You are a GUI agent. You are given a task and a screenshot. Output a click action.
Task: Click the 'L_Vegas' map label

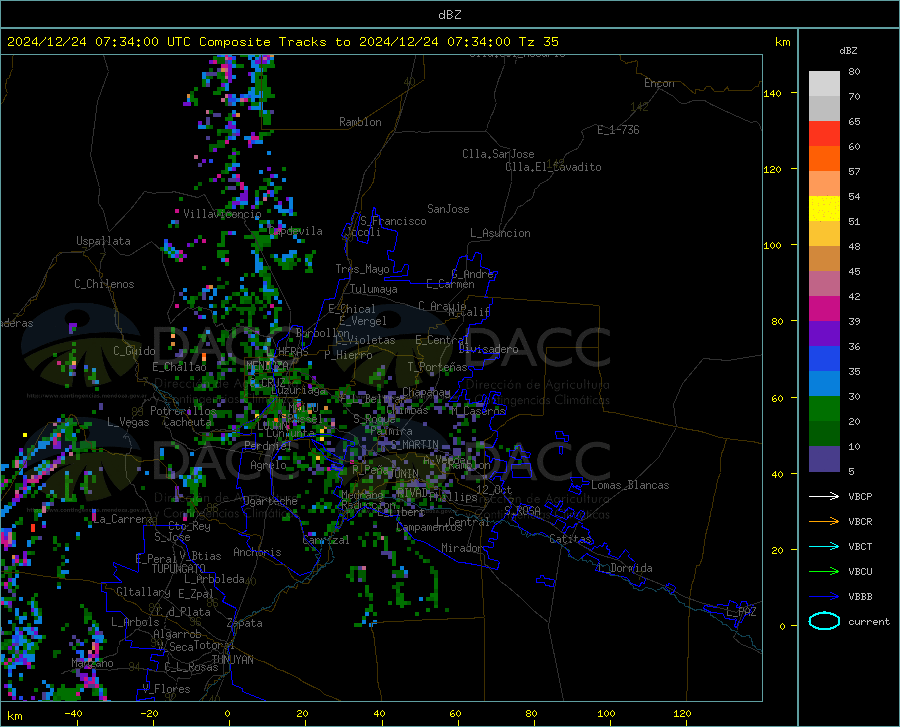[128, 422]
